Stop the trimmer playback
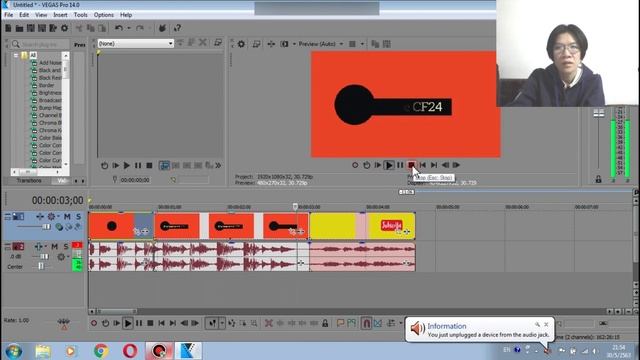 pos(149,165)
